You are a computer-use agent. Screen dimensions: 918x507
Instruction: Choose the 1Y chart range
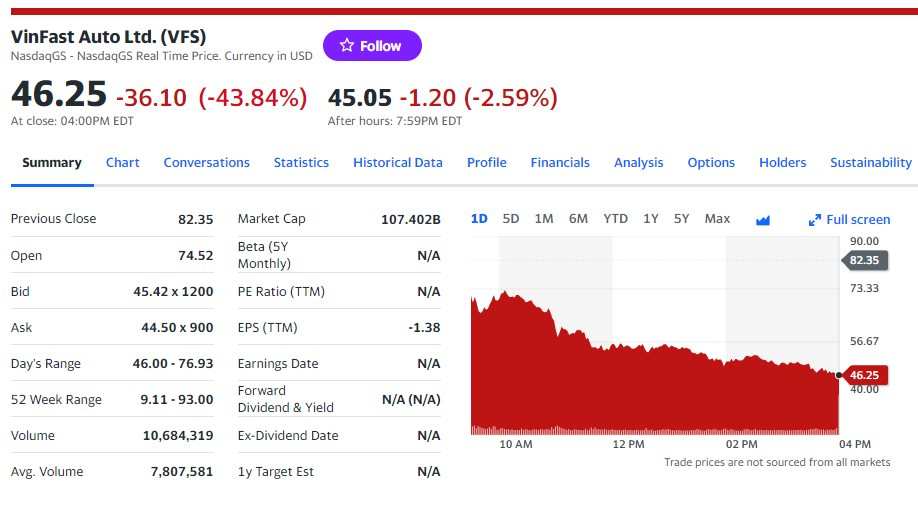[x=651, y=219]
